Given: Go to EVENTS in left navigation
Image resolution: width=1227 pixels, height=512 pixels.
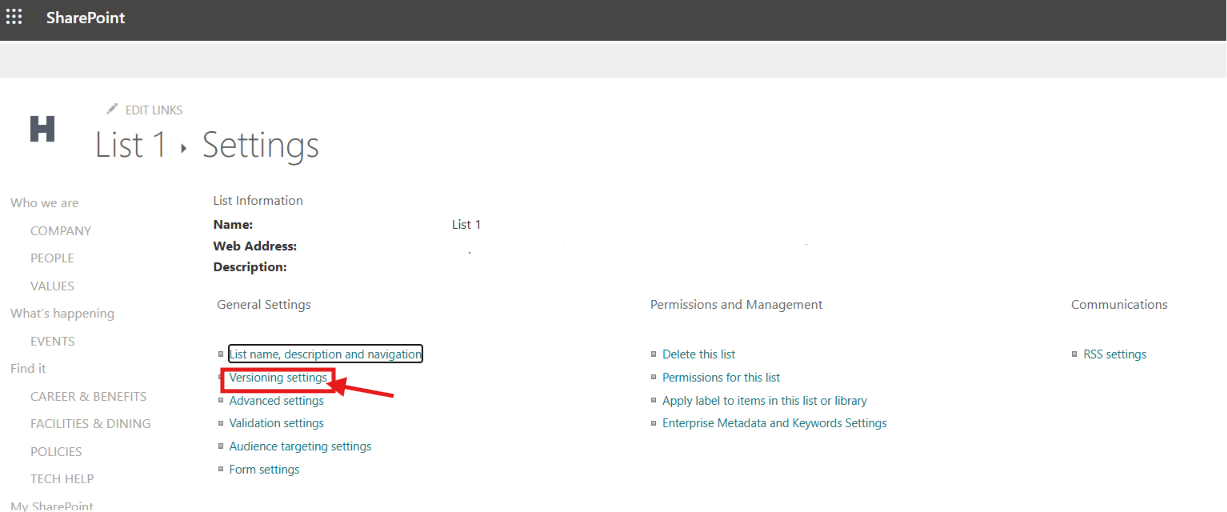Looking at the screenshot, I should click(52, 341).
